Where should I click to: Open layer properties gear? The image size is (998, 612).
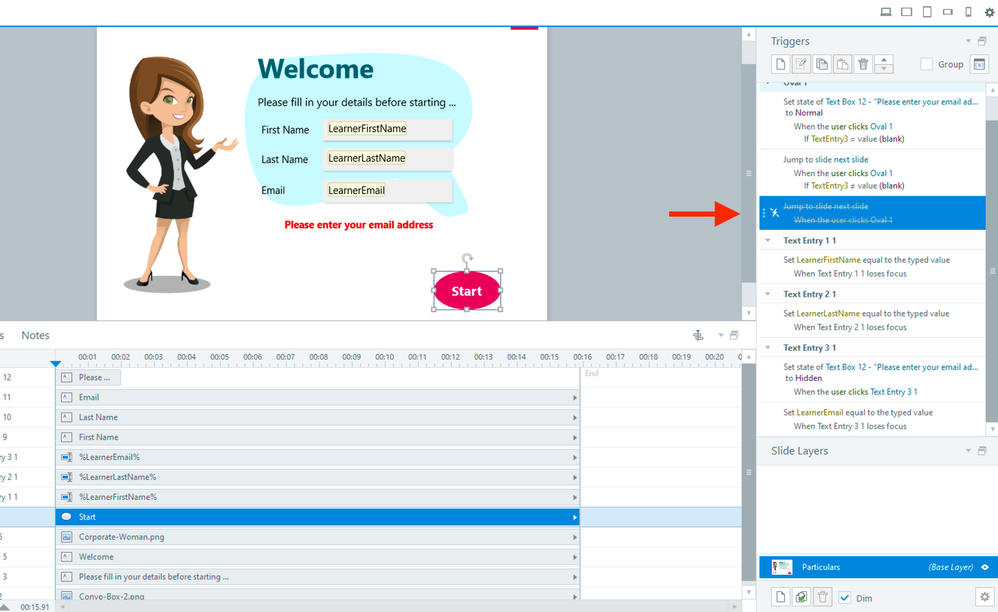coord(985,597)
